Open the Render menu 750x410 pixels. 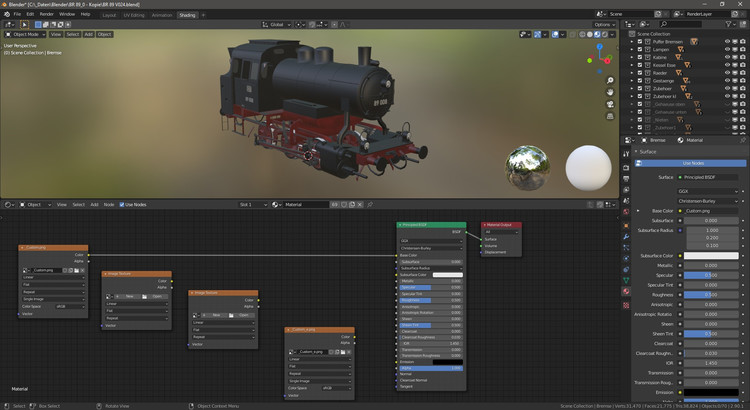click(46, 15)
